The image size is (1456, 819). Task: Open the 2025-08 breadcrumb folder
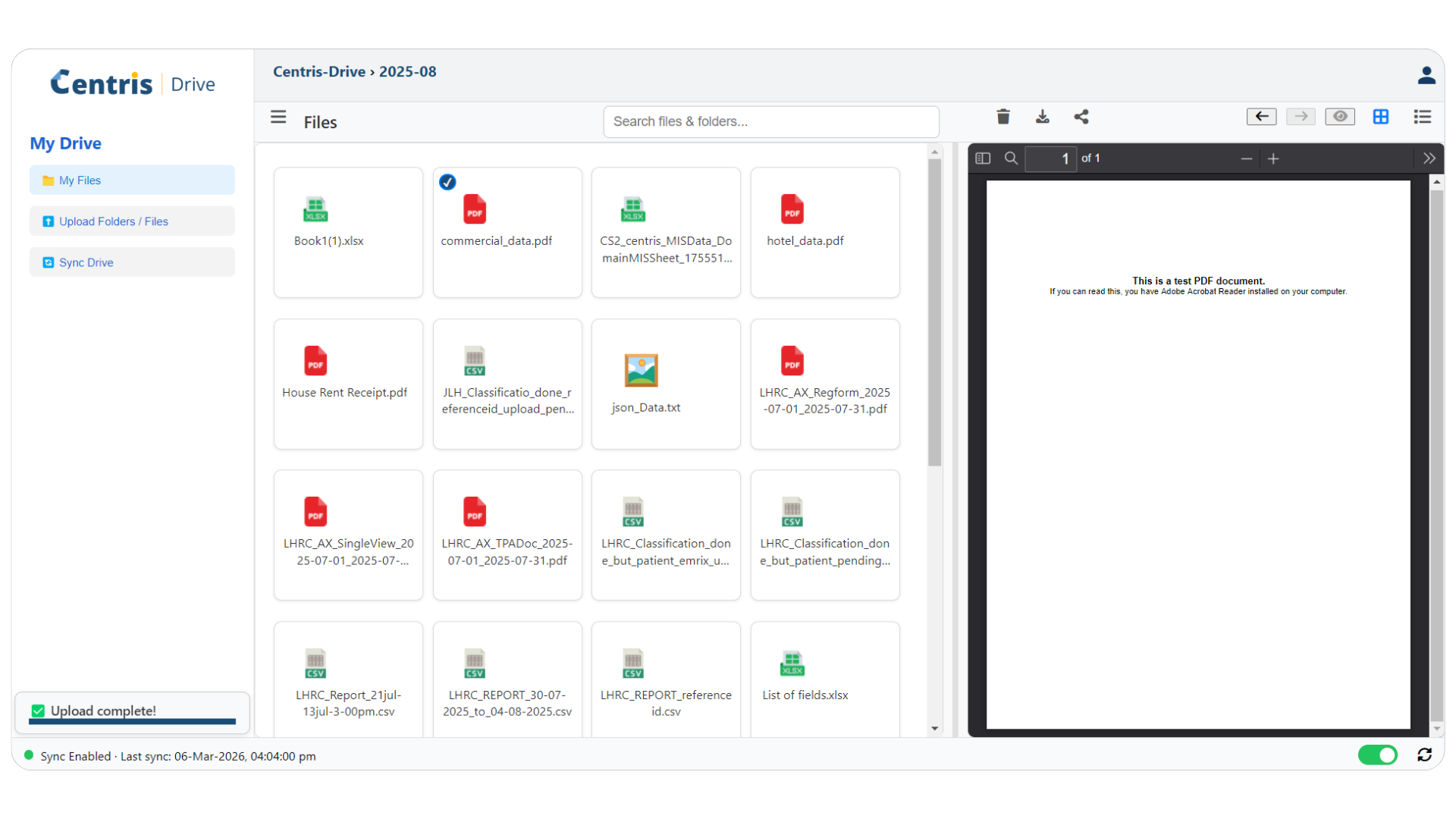[407, 71]
